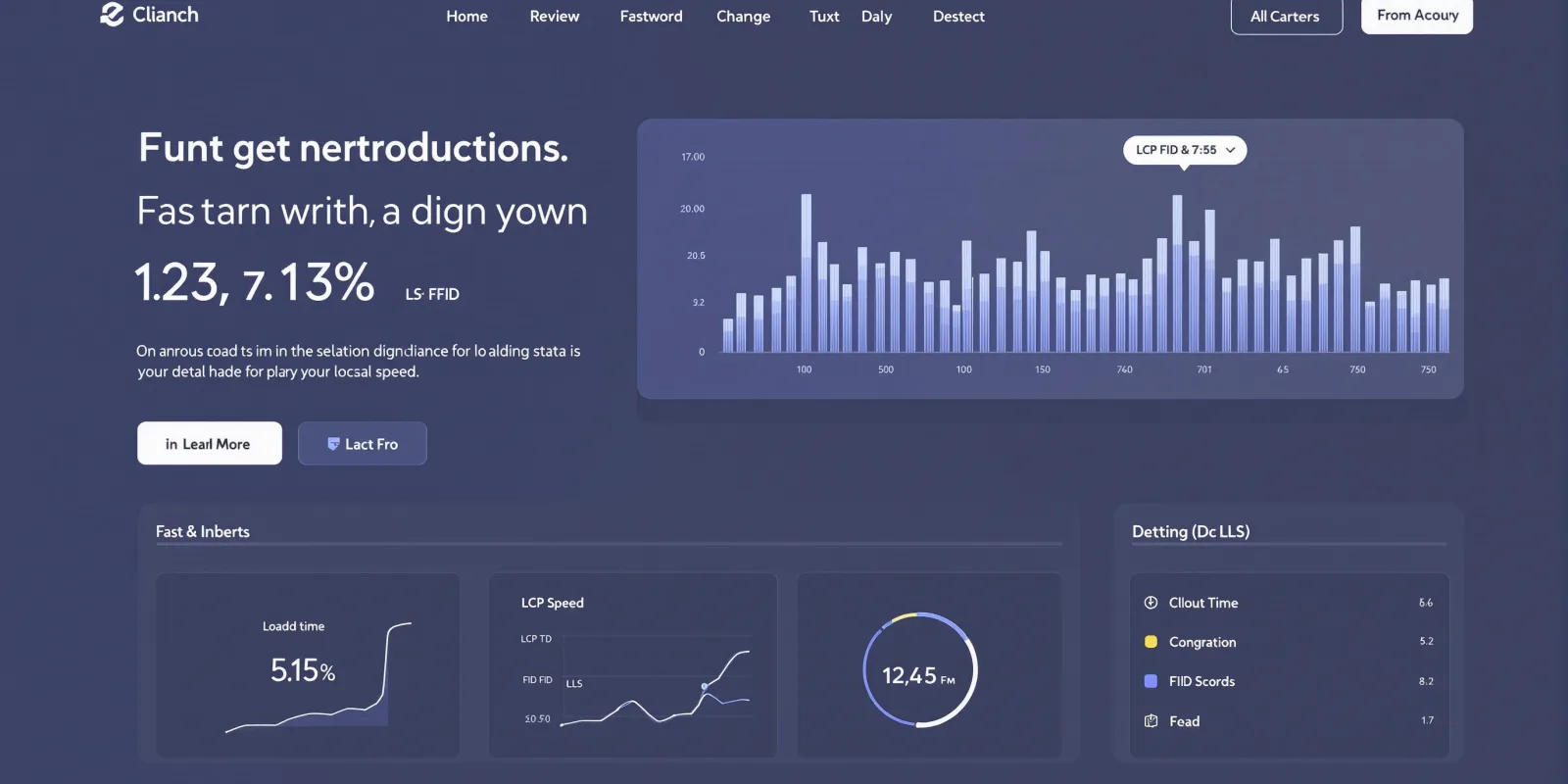Click the blue FIID Scords swatch
1568x784 pixels.
1151,681
